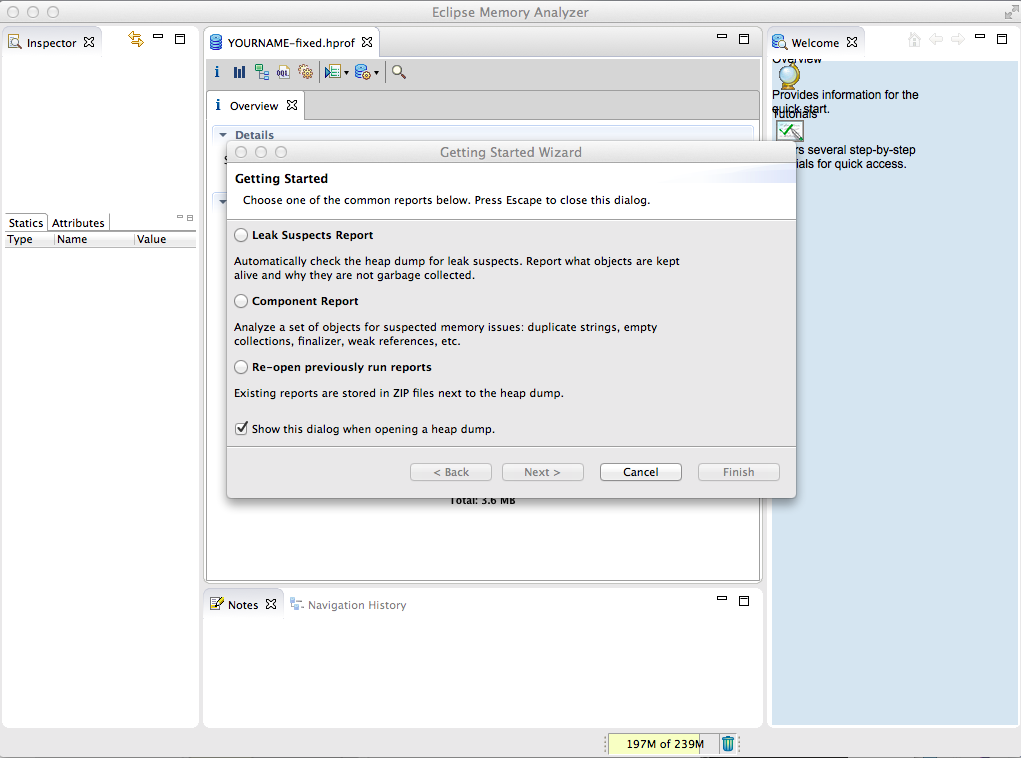This screenshot has height=758, width=1021.
Task: Click the Back button in wizard
Action: [x=451, y=472]
